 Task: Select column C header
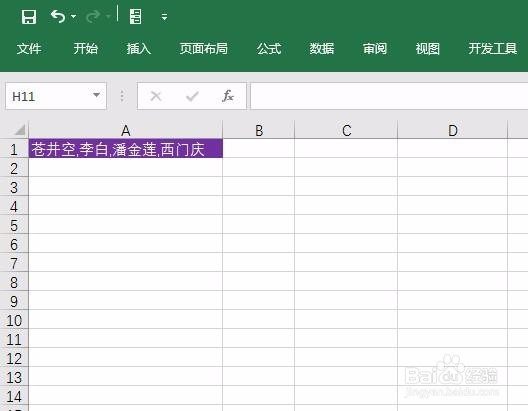[346, 130]
